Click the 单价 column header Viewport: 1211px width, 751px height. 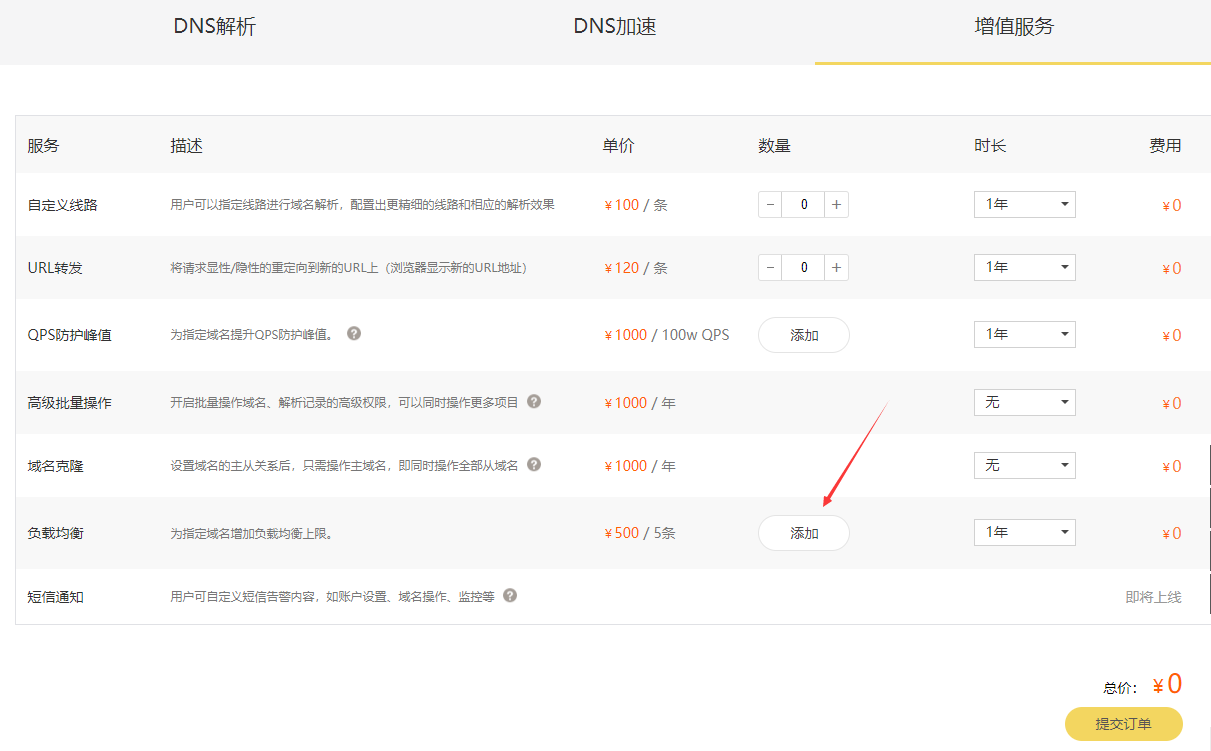[618, 146]
